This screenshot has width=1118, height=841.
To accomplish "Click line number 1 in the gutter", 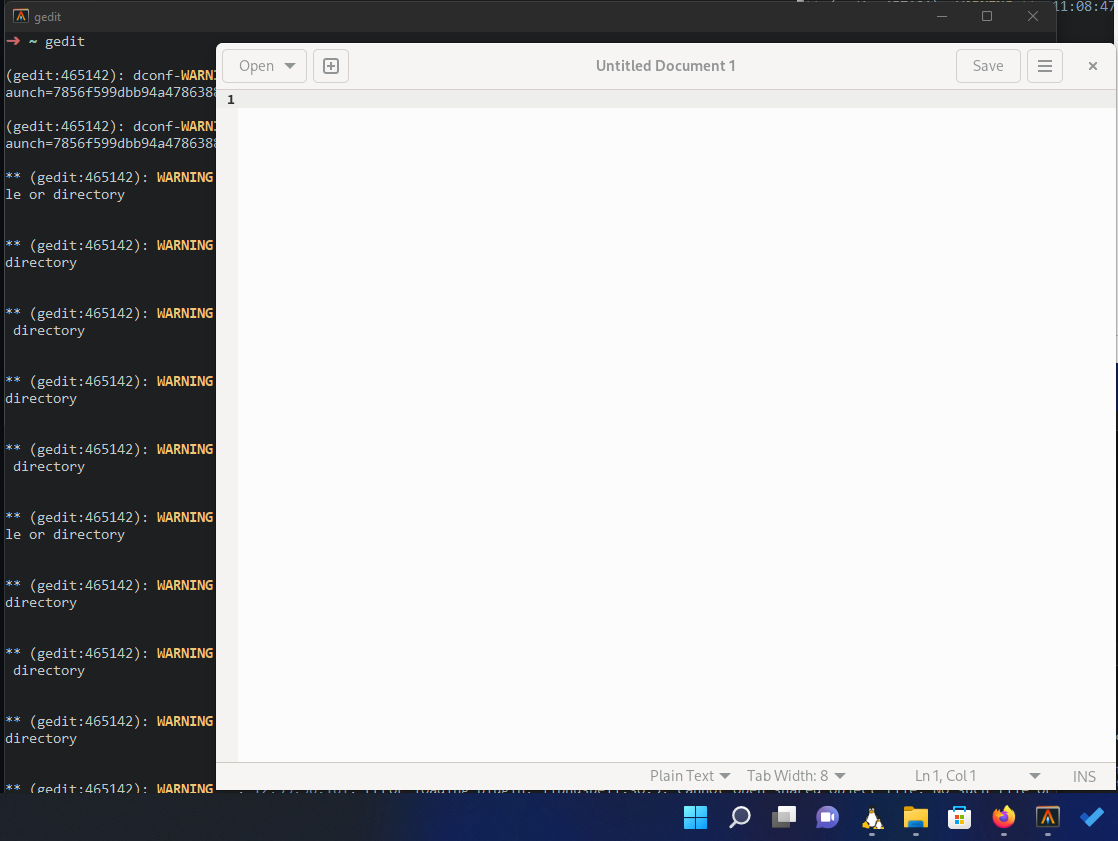I will (230, 100).
